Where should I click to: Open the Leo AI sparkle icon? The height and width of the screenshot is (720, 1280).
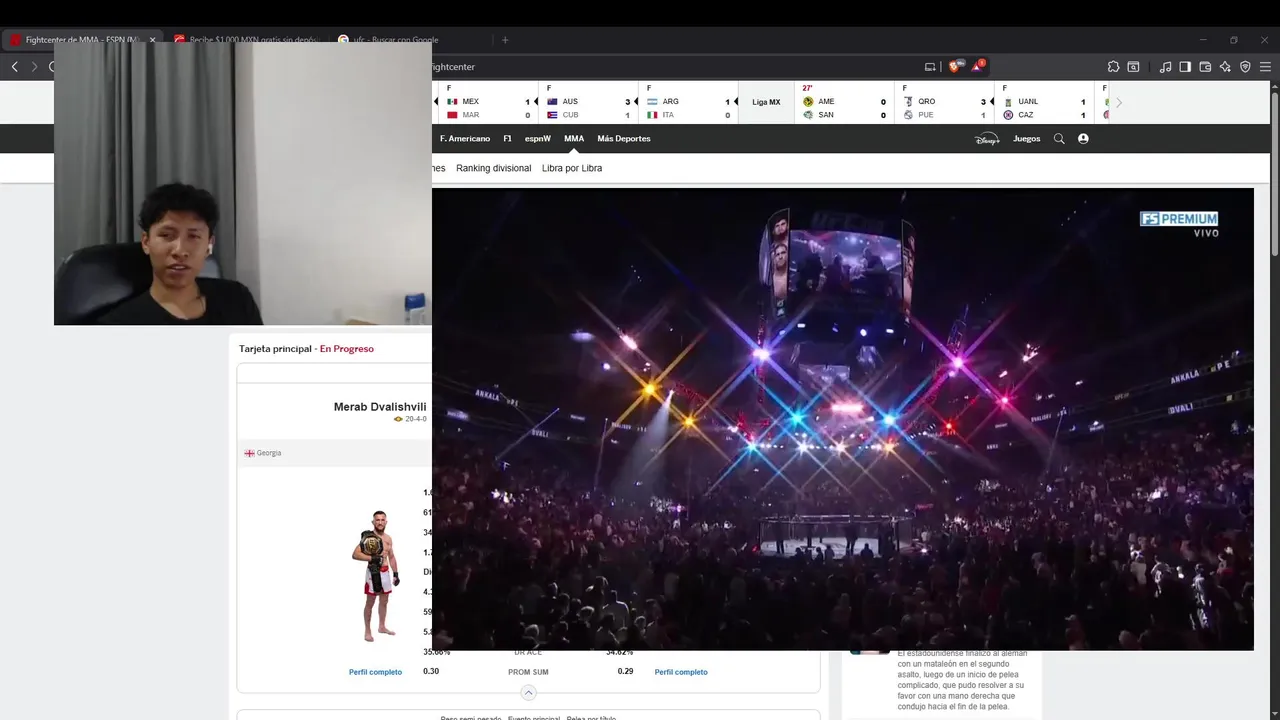[1225, 67]
